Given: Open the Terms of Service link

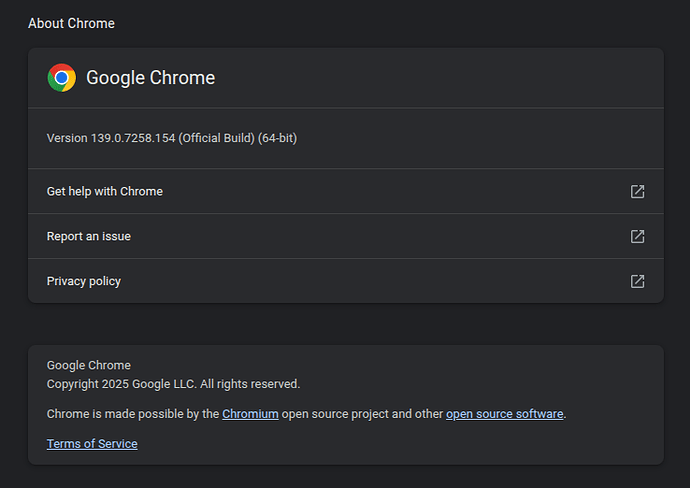Looking at the screenshot, I should [x=92, y=444].
